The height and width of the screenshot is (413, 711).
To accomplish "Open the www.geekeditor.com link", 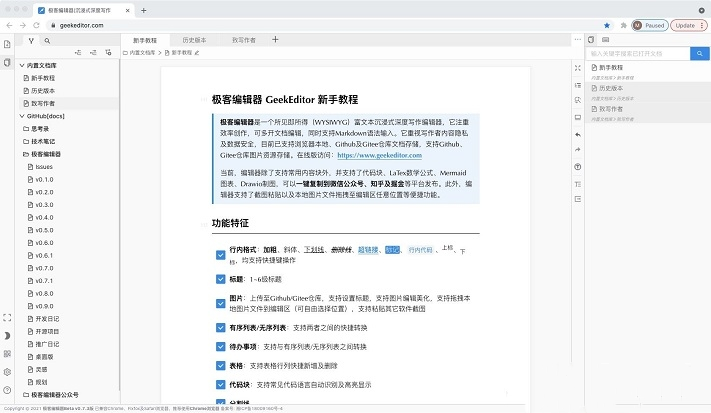I will [x=380, y=155].
